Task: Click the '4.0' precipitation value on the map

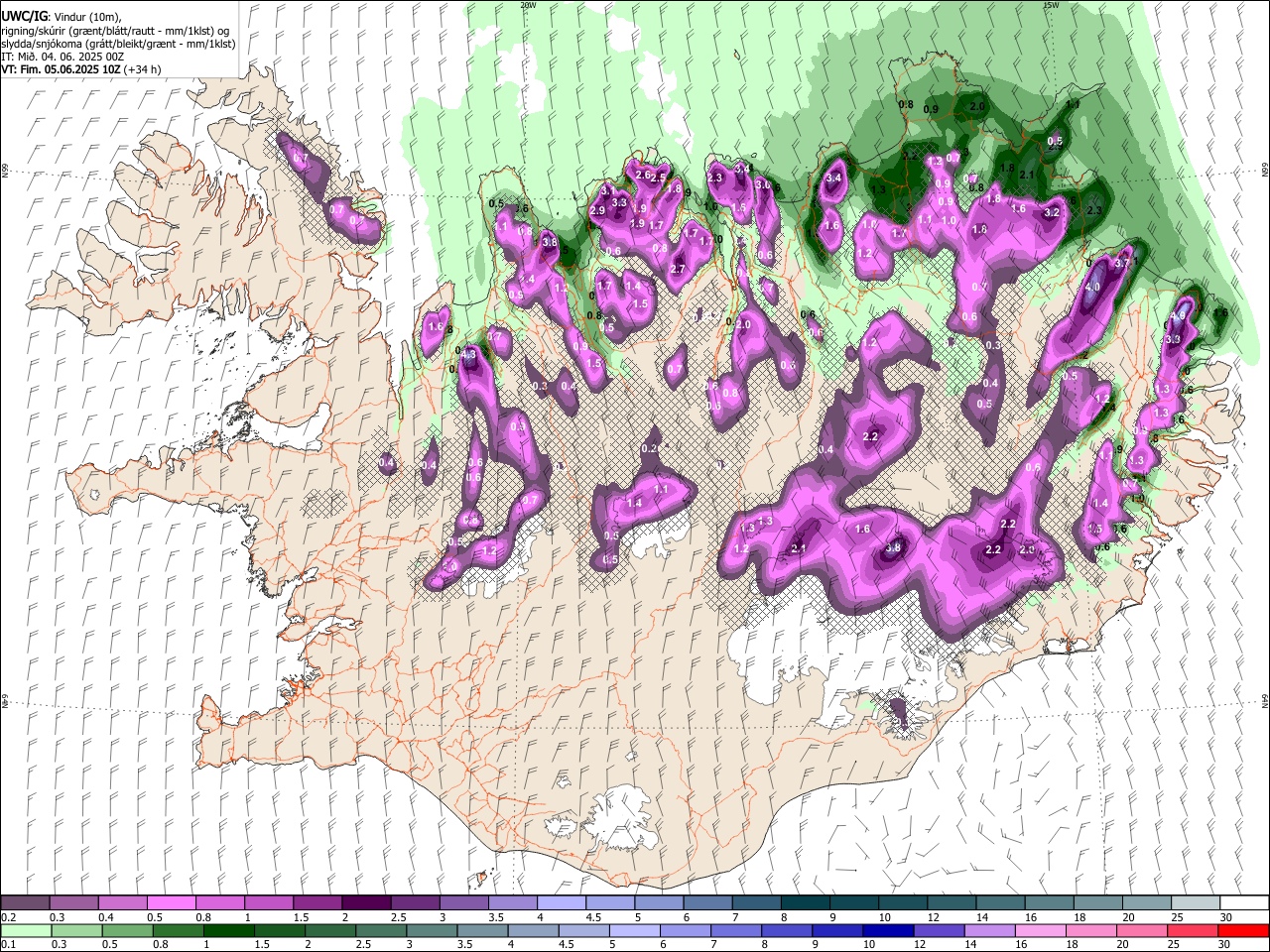Action: coord(1093,288)
